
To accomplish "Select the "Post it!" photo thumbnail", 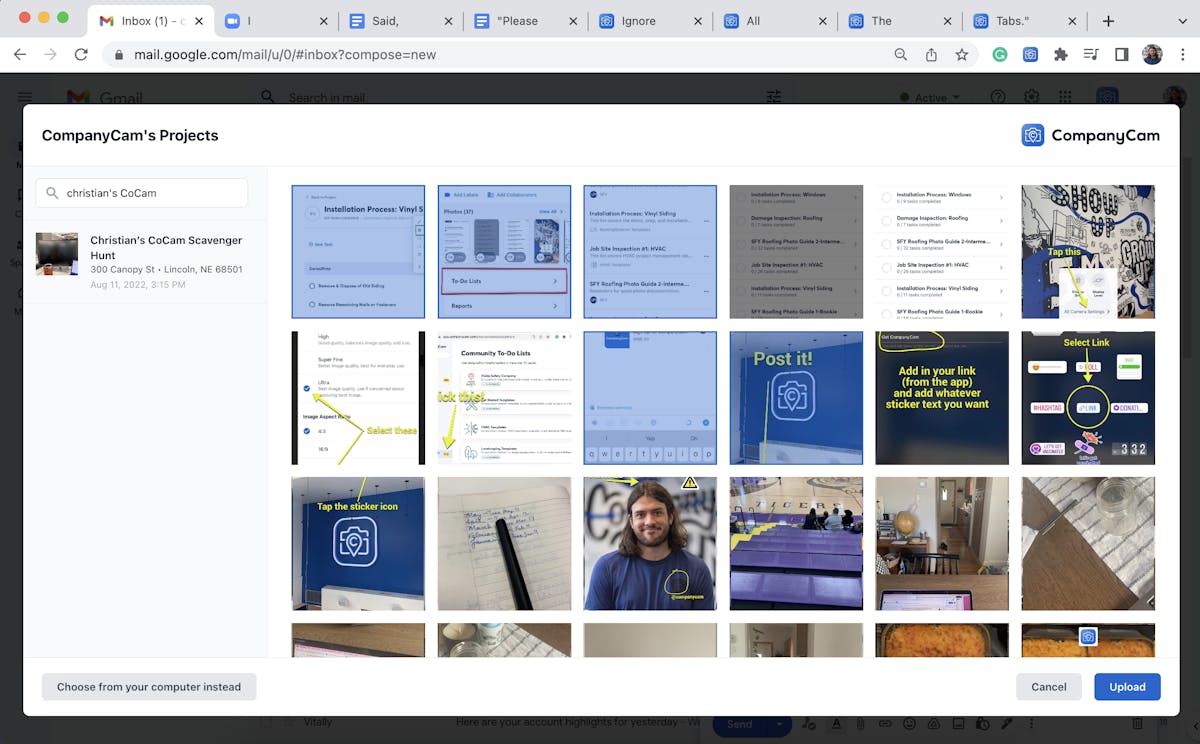I will coord(796,398).
